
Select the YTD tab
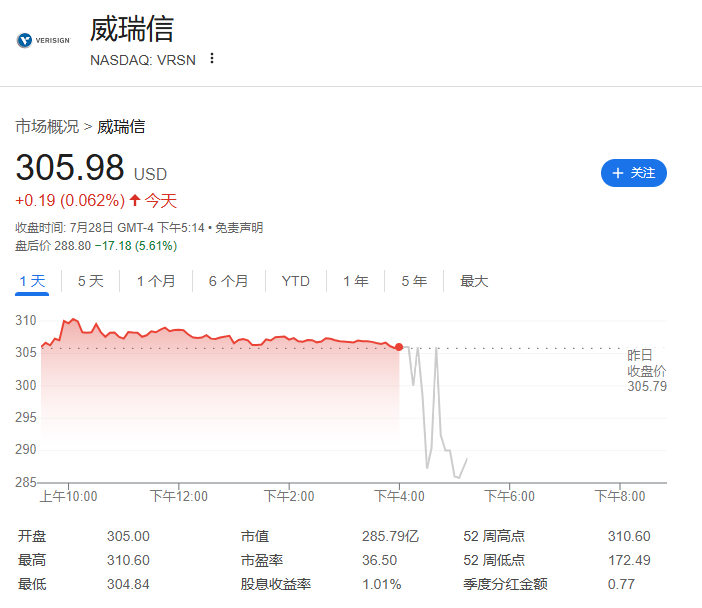click(295, 281)
